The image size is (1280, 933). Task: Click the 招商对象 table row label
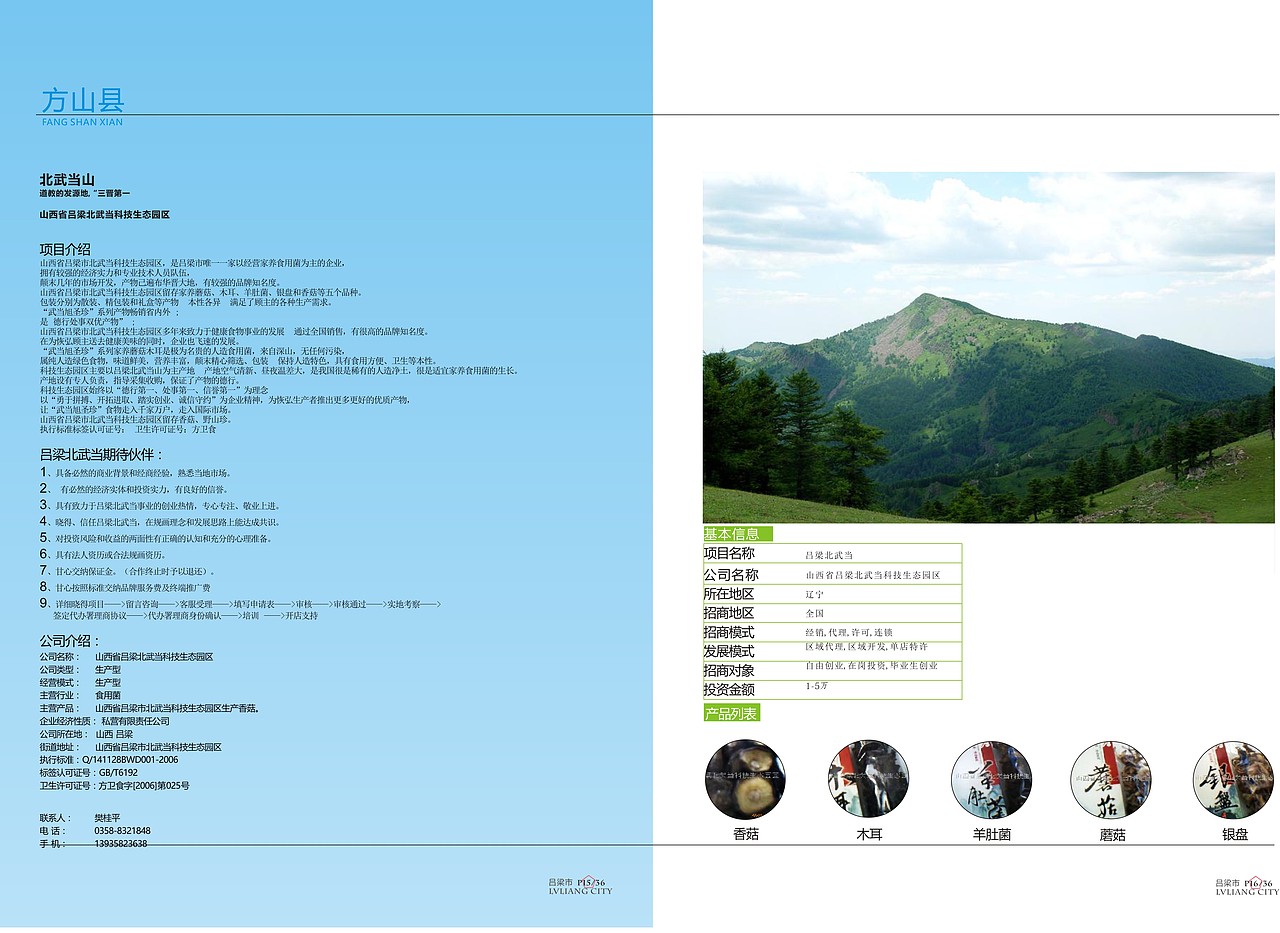tap(729, 670)
